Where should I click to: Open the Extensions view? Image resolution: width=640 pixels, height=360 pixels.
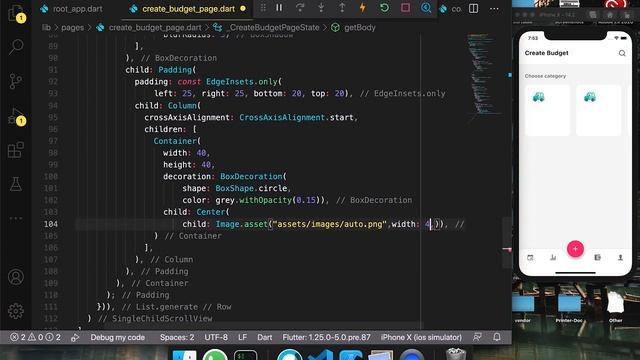[x=16, y=150]
